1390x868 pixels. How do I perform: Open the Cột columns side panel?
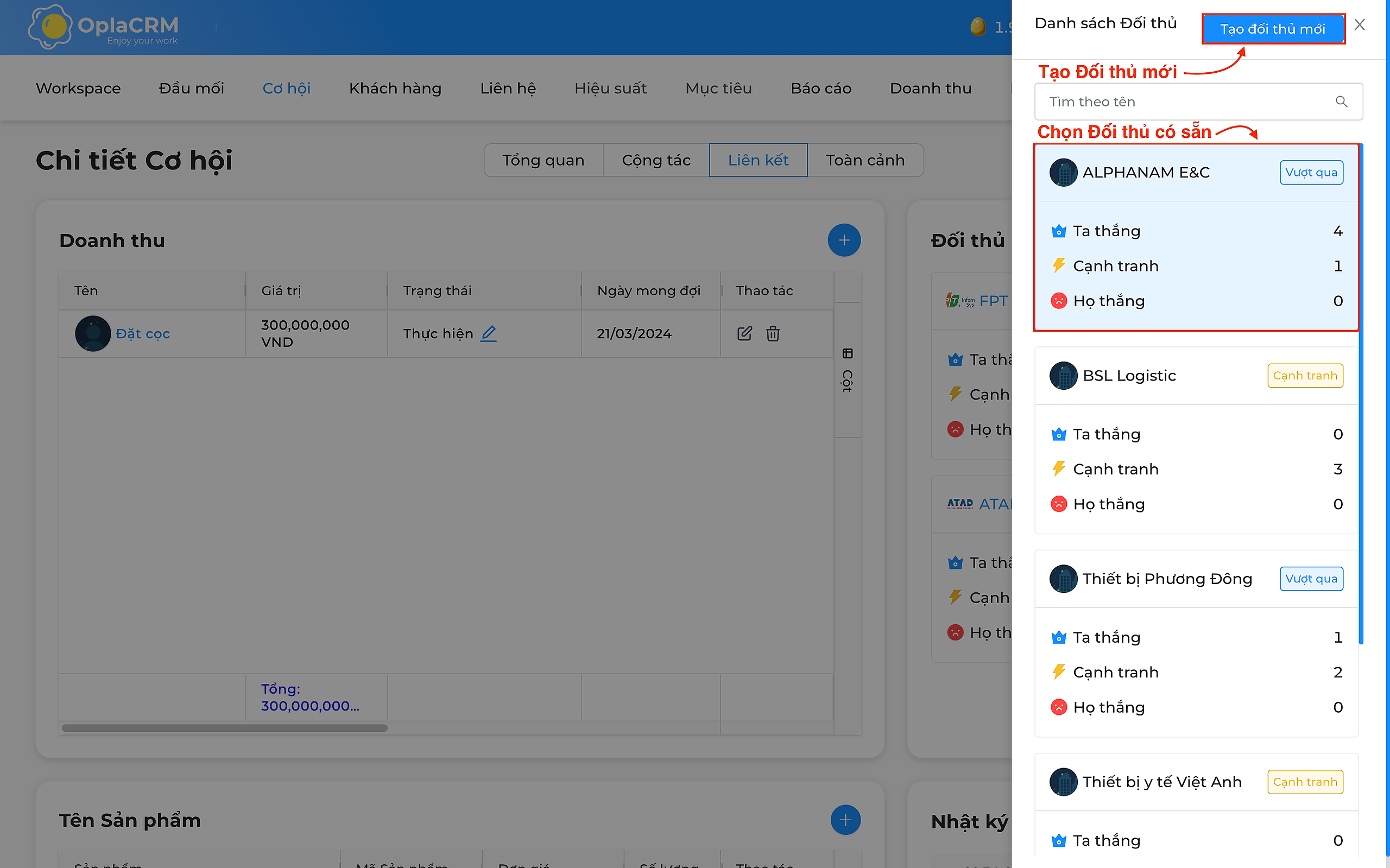[848, 370]
